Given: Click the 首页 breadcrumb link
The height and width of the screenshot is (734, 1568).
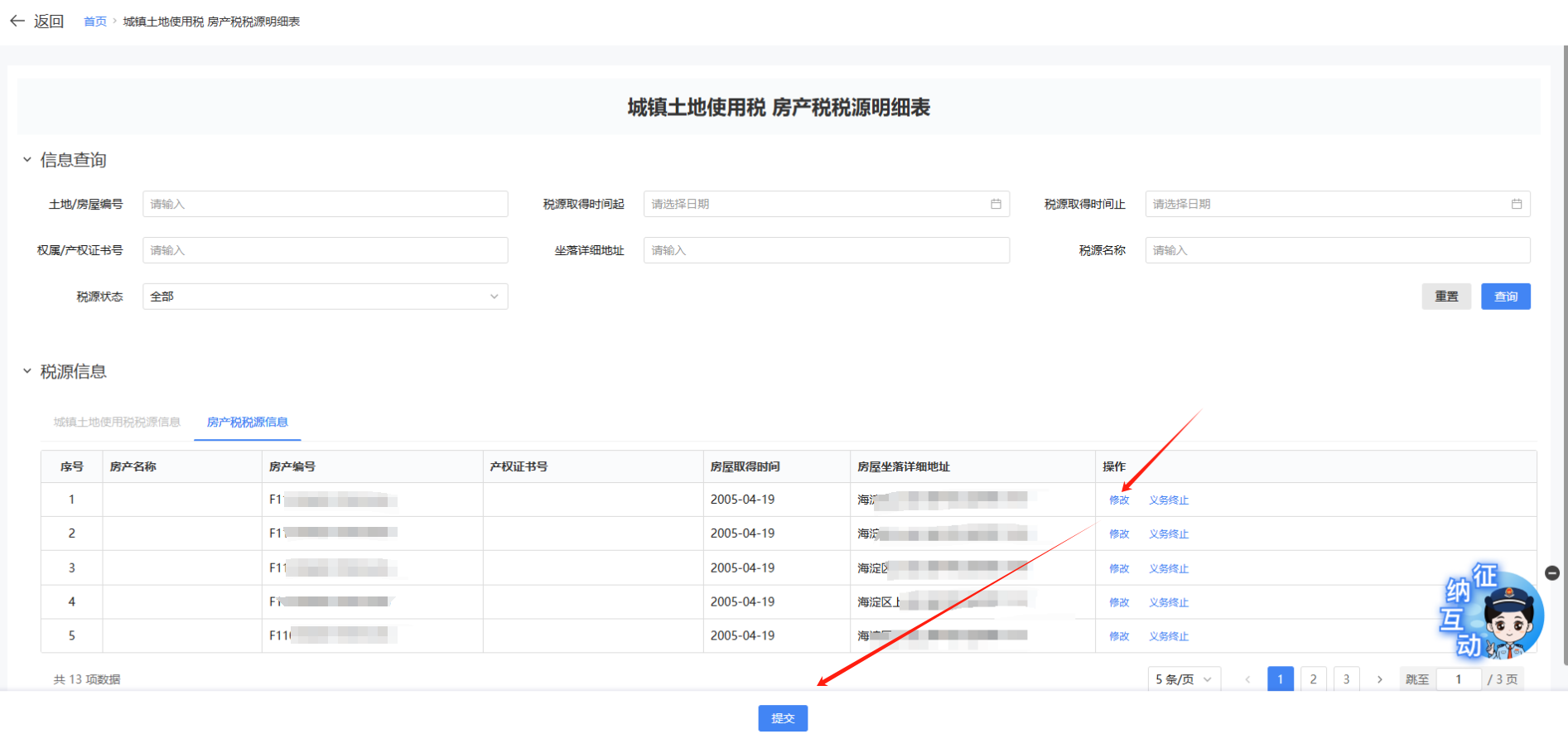Looking at the screenshot, I should [x=95, y=22].
